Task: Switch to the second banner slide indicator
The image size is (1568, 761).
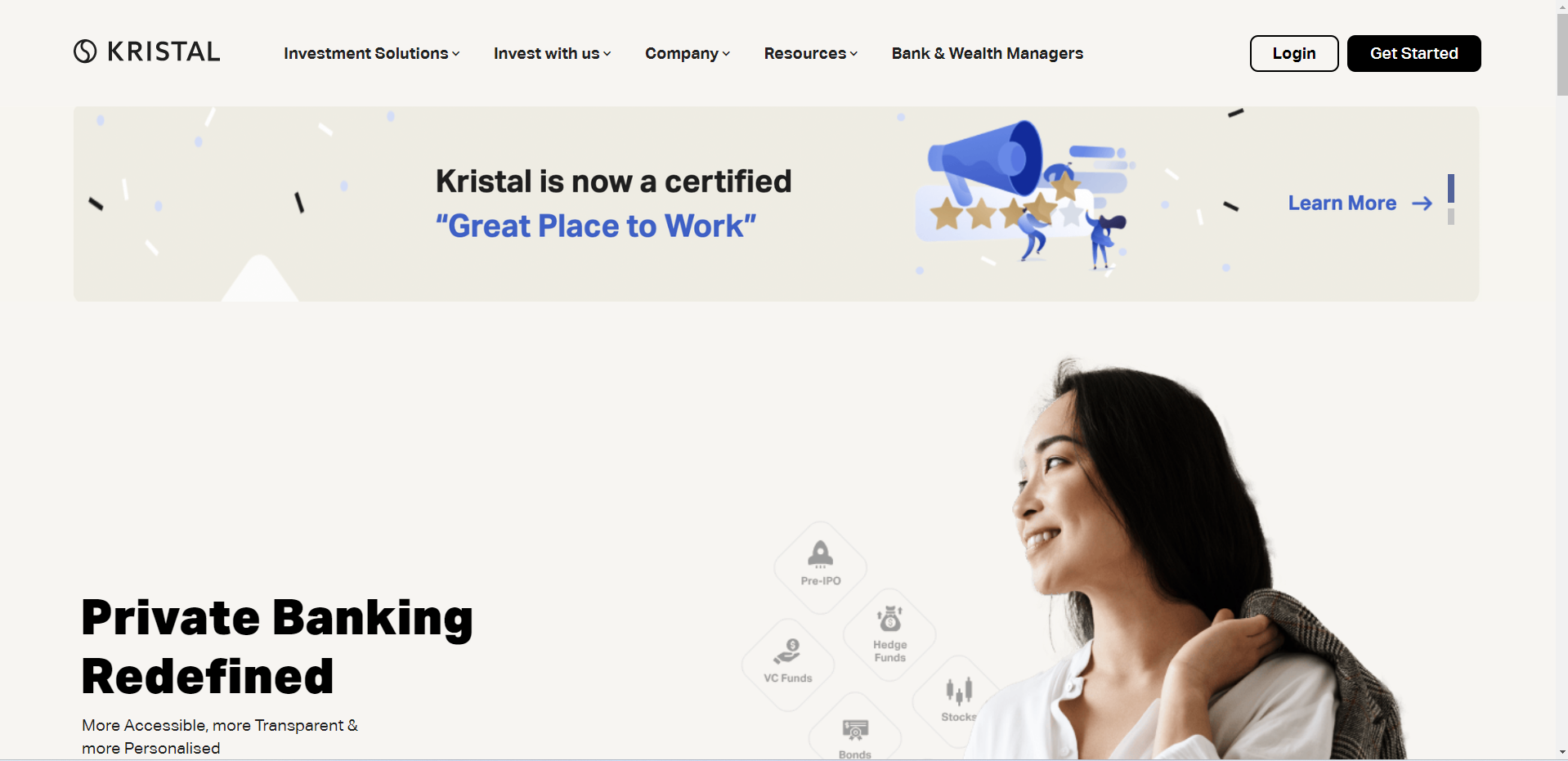Action: point(1451,217)
